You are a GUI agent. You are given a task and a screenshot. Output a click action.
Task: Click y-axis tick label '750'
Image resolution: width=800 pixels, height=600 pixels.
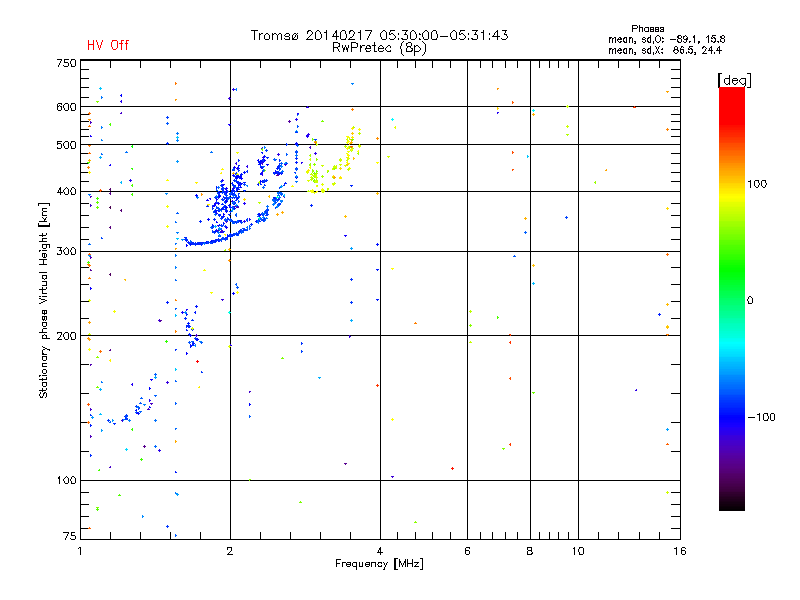pos(66,63)
